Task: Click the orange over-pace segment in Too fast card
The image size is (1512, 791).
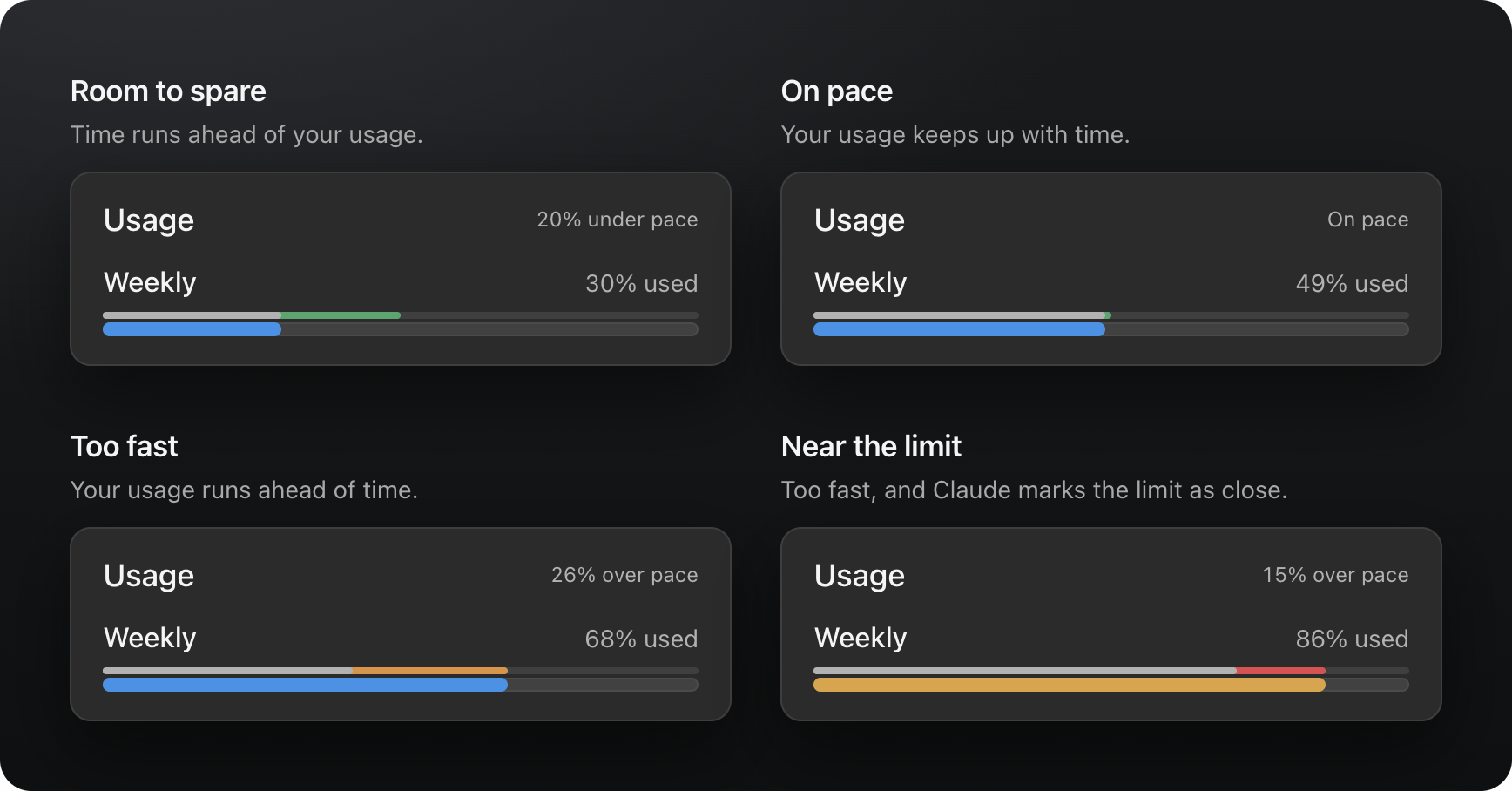Action: (430, 671)
